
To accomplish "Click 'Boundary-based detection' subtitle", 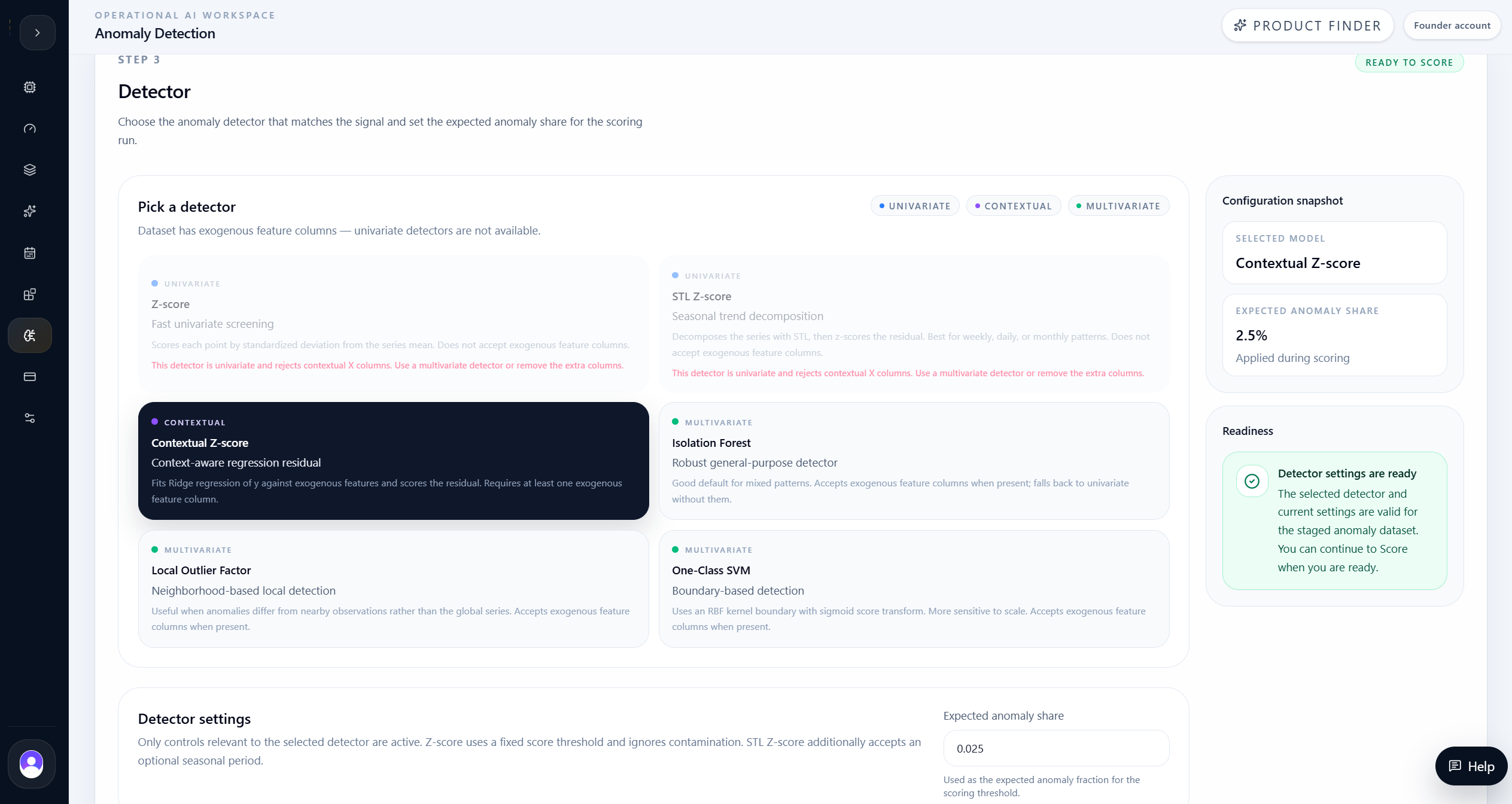I will pos(738,591).
